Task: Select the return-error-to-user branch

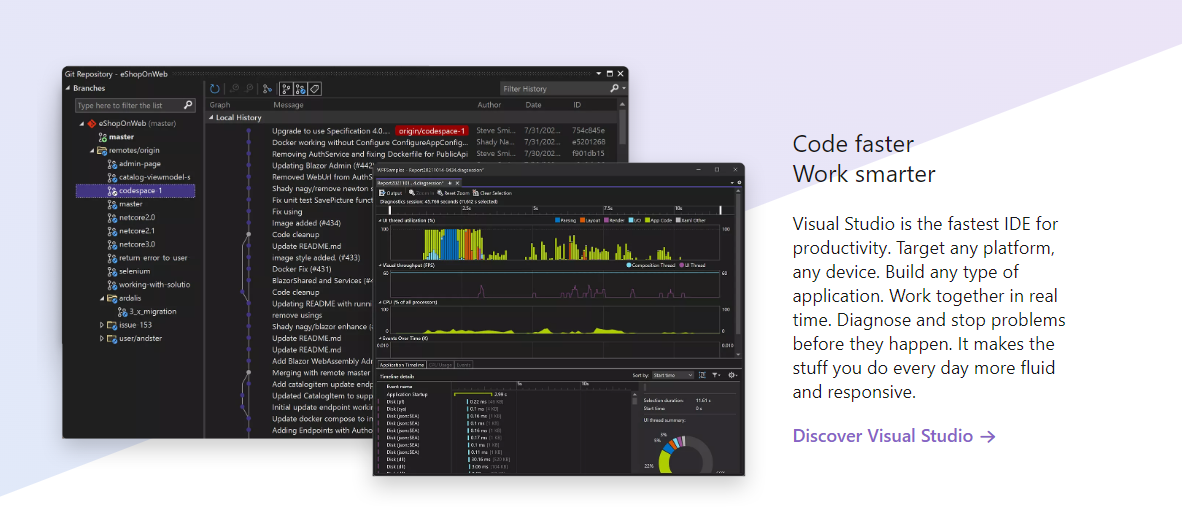Action: pyautogui.click(x=153, y=258)
